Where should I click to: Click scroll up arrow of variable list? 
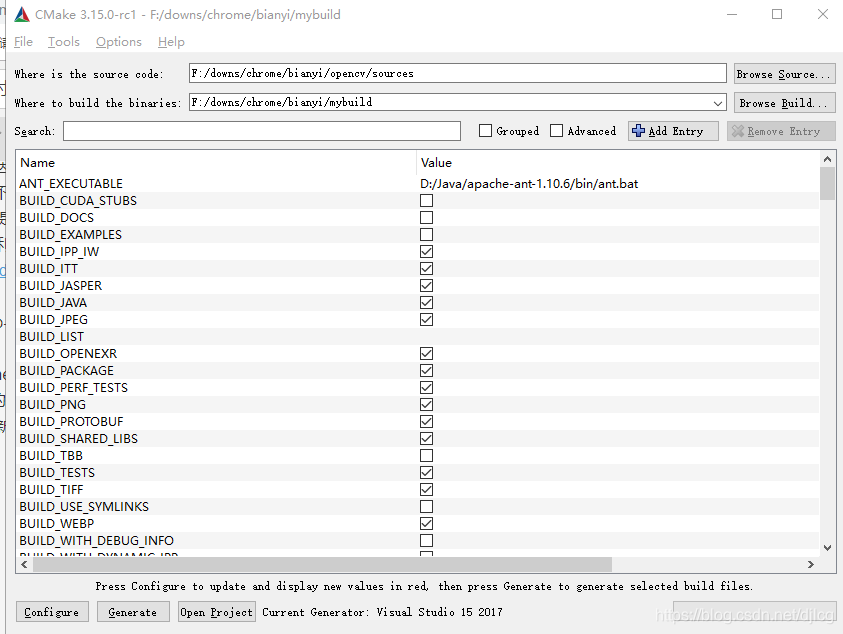(827, 159)
